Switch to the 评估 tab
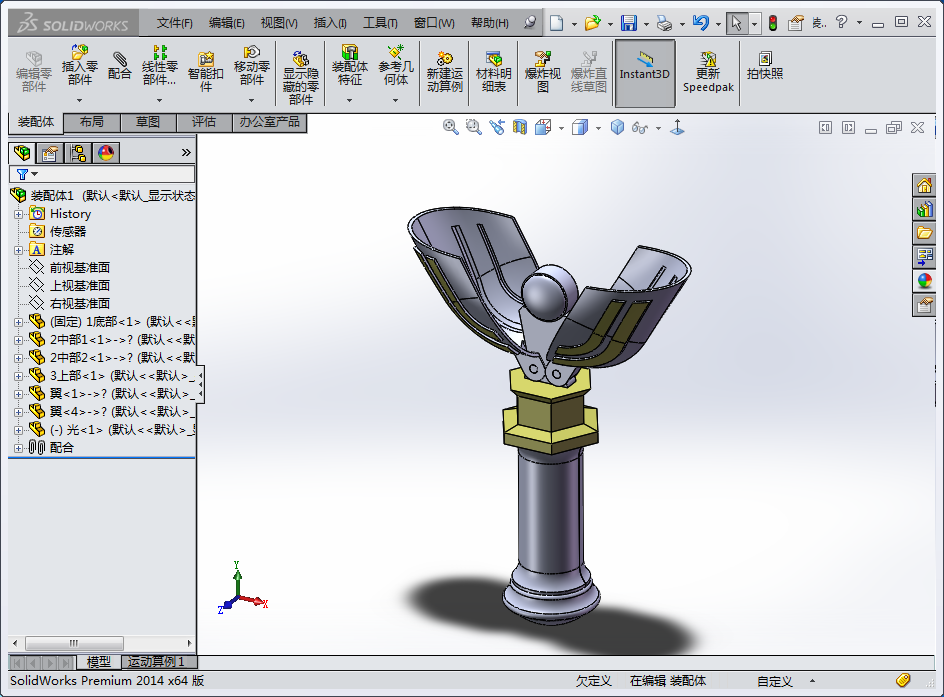Image resolution: width=944 pixels, height=697 pixels. [203, 122]
